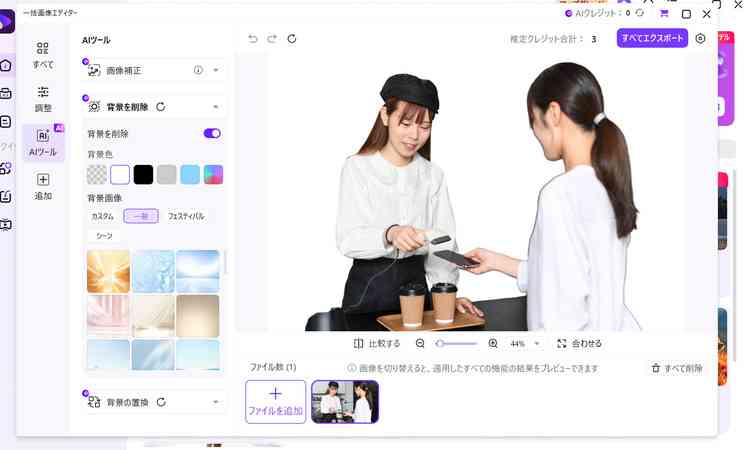The height and width of the screenshot is (450, 750).
Task: Redo the last undone edit
Action: click(x=272, y=39)
